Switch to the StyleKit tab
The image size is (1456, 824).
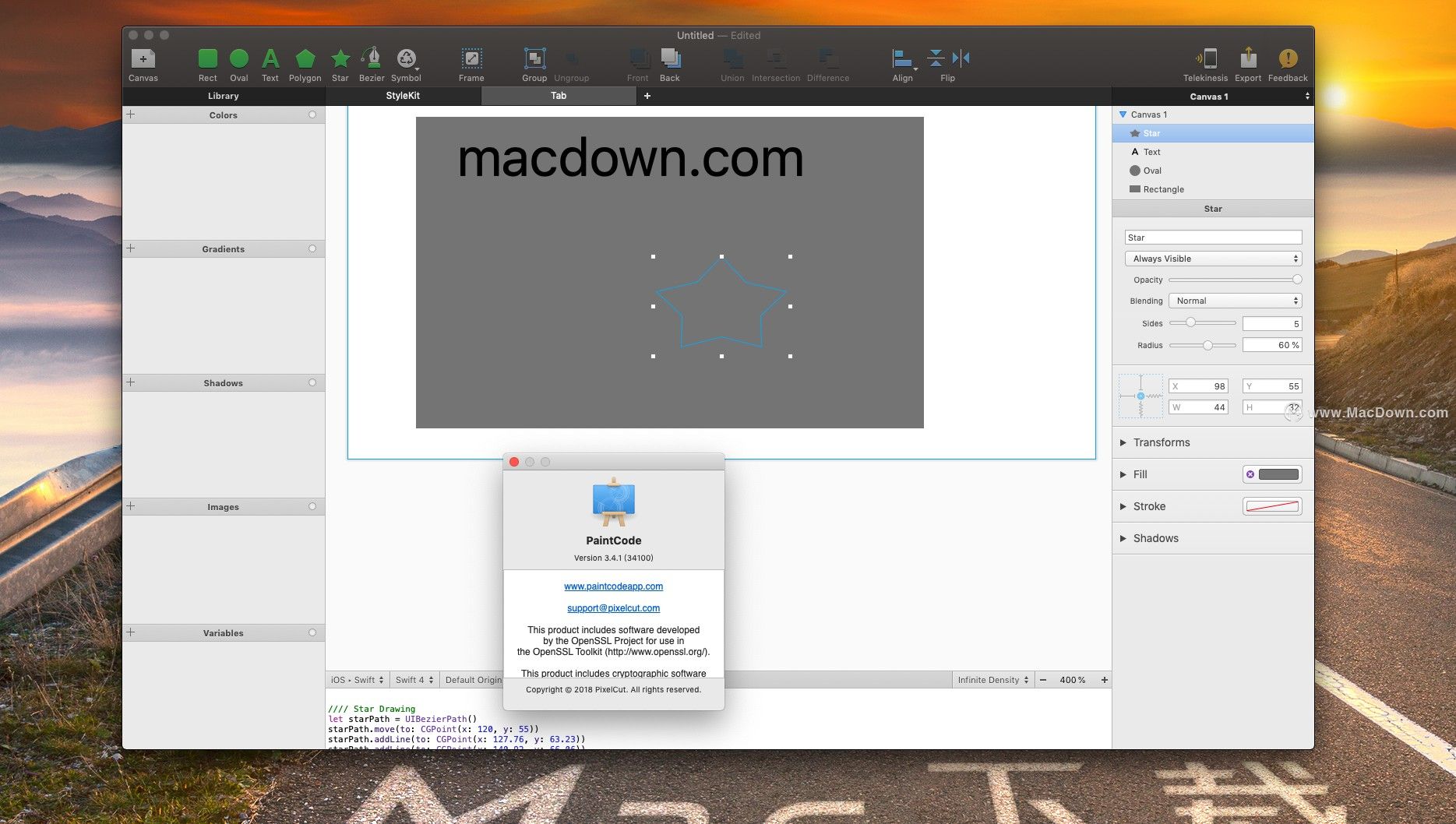(x=403, y=96)
